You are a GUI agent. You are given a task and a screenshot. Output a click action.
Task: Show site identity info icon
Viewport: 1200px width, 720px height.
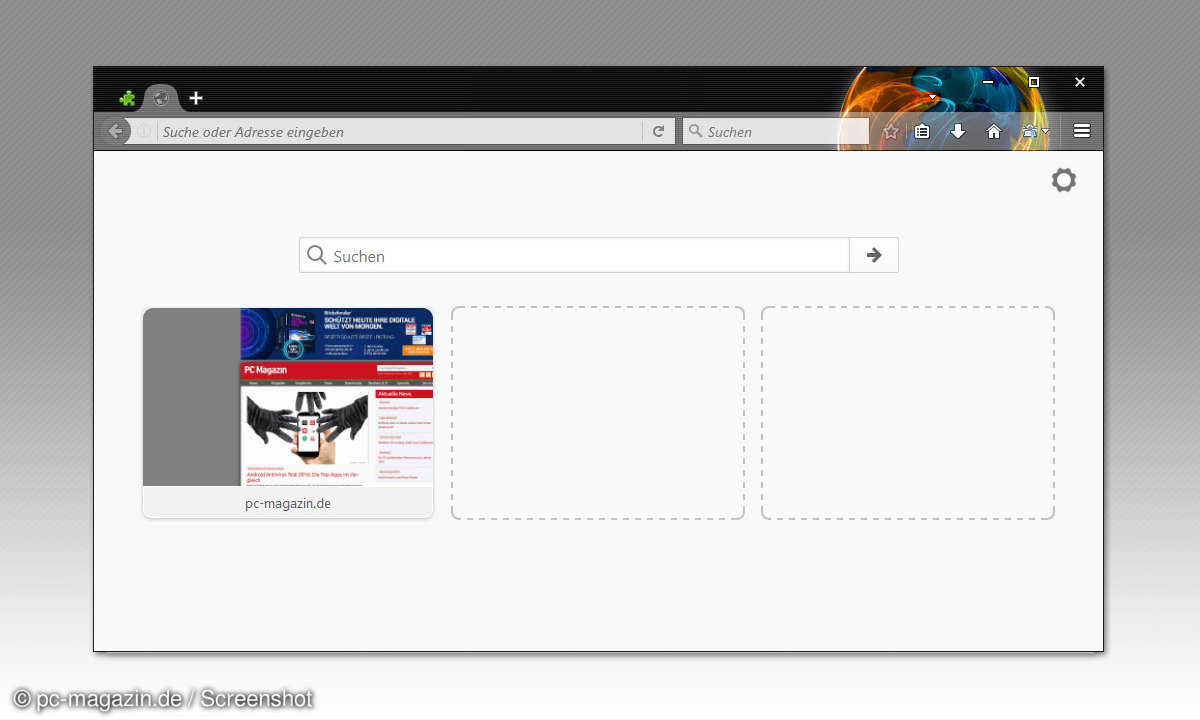tap(144, 131)
